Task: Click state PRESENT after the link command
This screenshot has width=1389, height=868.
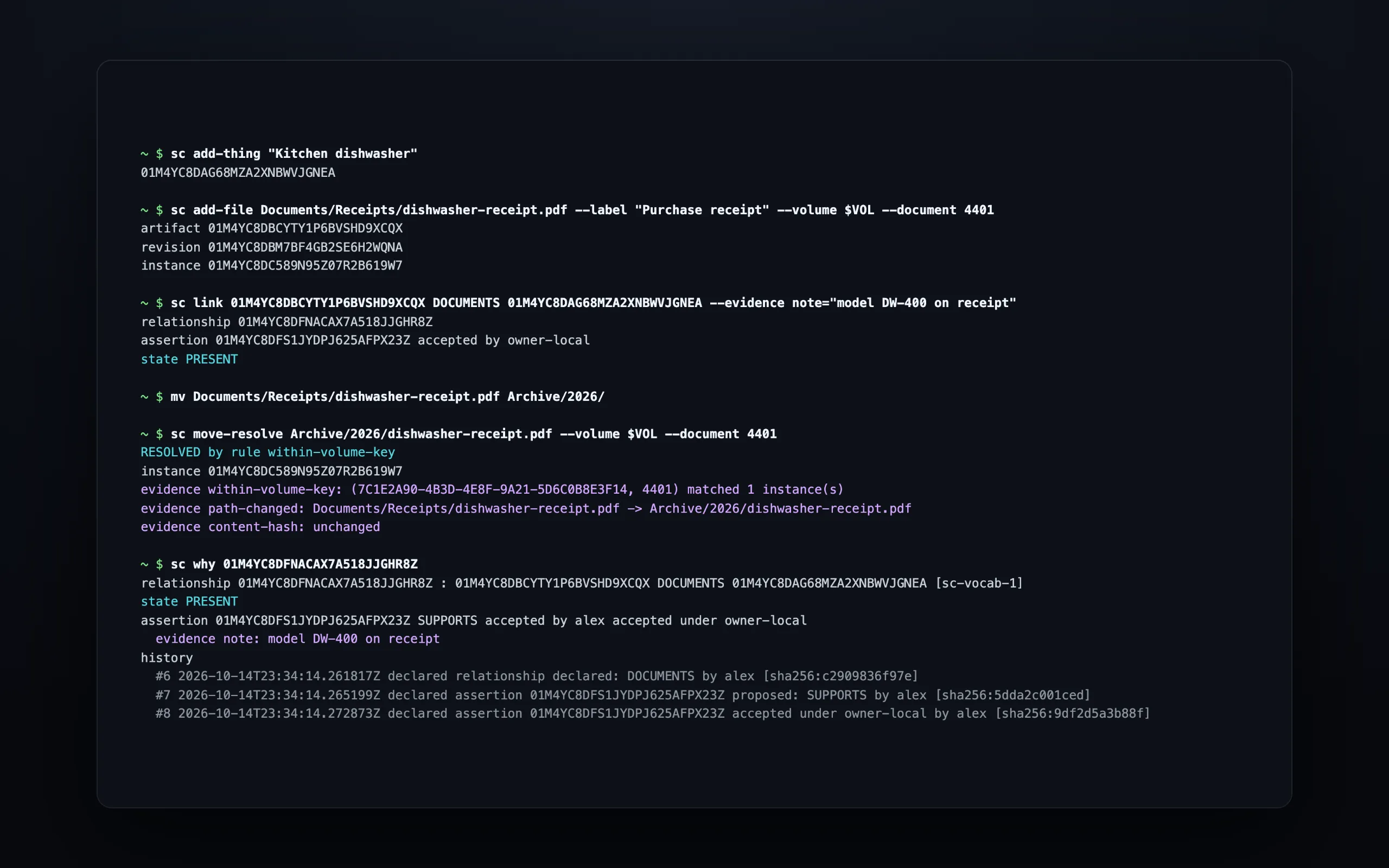Action: pyautogui.click(x=189, y=359)
